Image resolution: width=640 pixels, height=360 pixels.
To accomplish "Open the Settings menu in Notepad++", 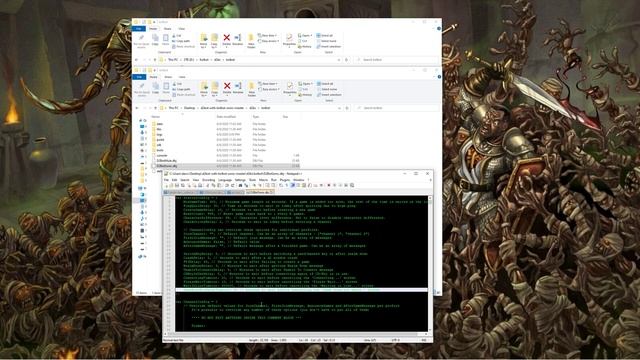I will click(240, 180).
